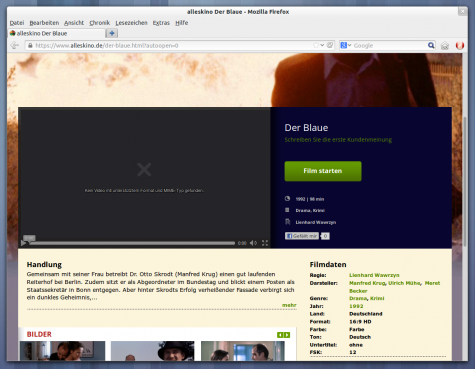The width and height of the screenshot is (475, 369).
Task: Open the Extras menu
Action: (x=161, y=23)
